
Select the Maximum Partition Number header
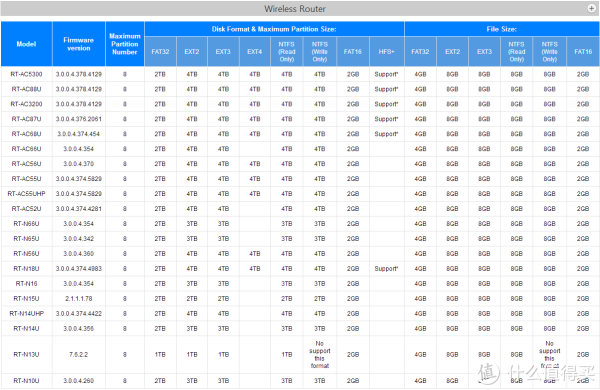point(125,44)
